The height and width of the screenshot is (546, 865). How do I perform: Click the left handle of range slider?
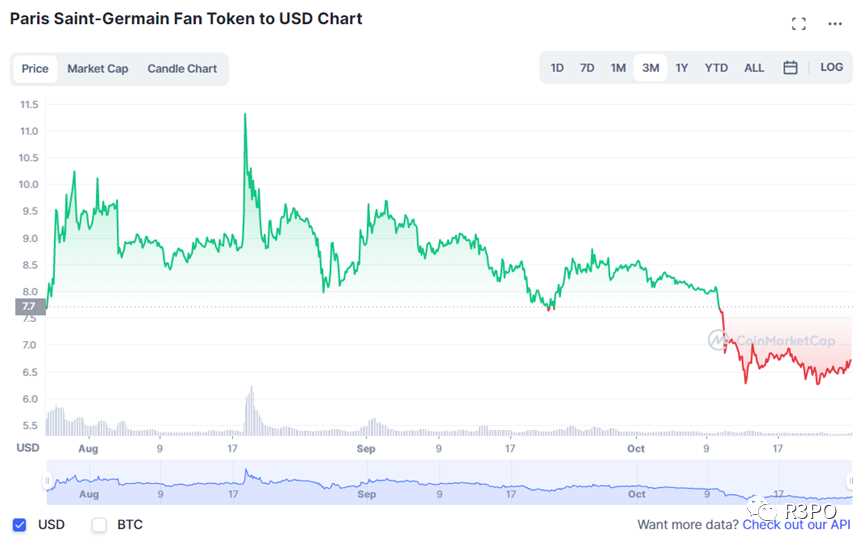(x=46, y=482)
